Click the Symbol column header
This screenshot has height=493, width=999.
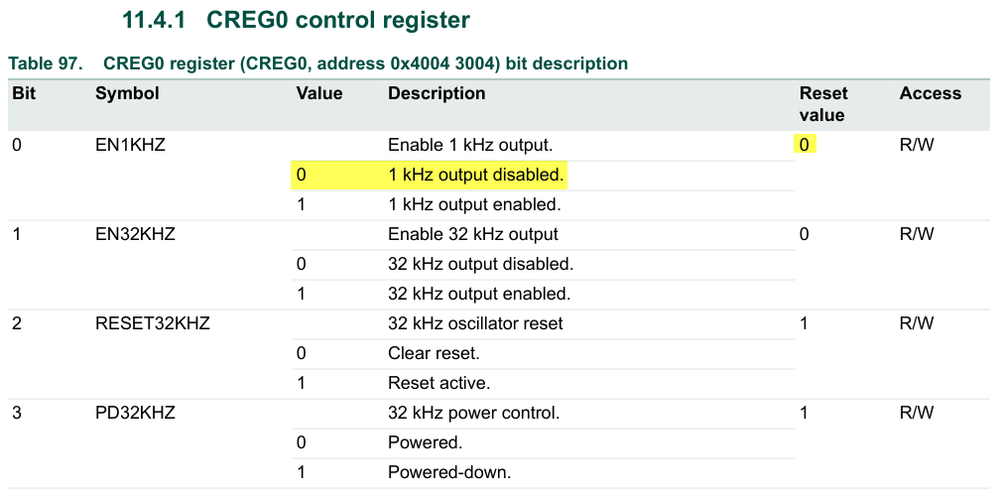tap(127, 94)
